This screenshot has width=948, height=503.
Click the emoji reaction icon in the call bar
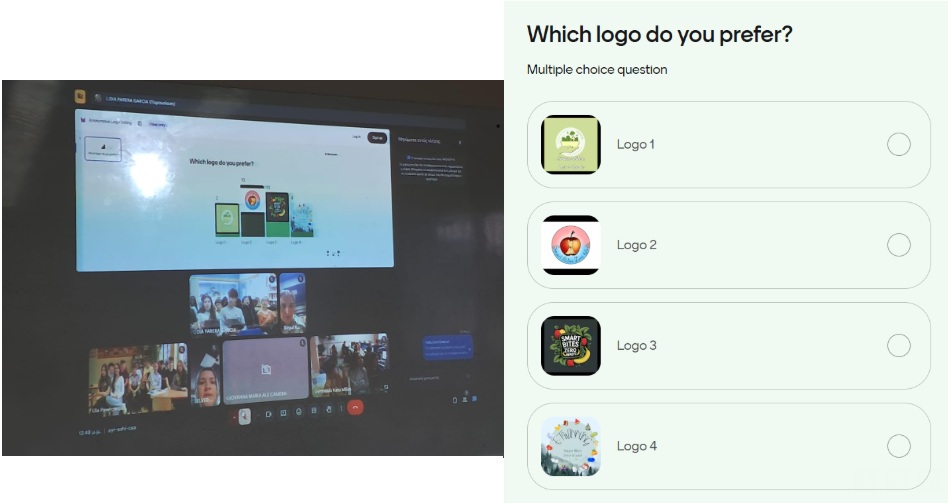[x=298, y=411]
